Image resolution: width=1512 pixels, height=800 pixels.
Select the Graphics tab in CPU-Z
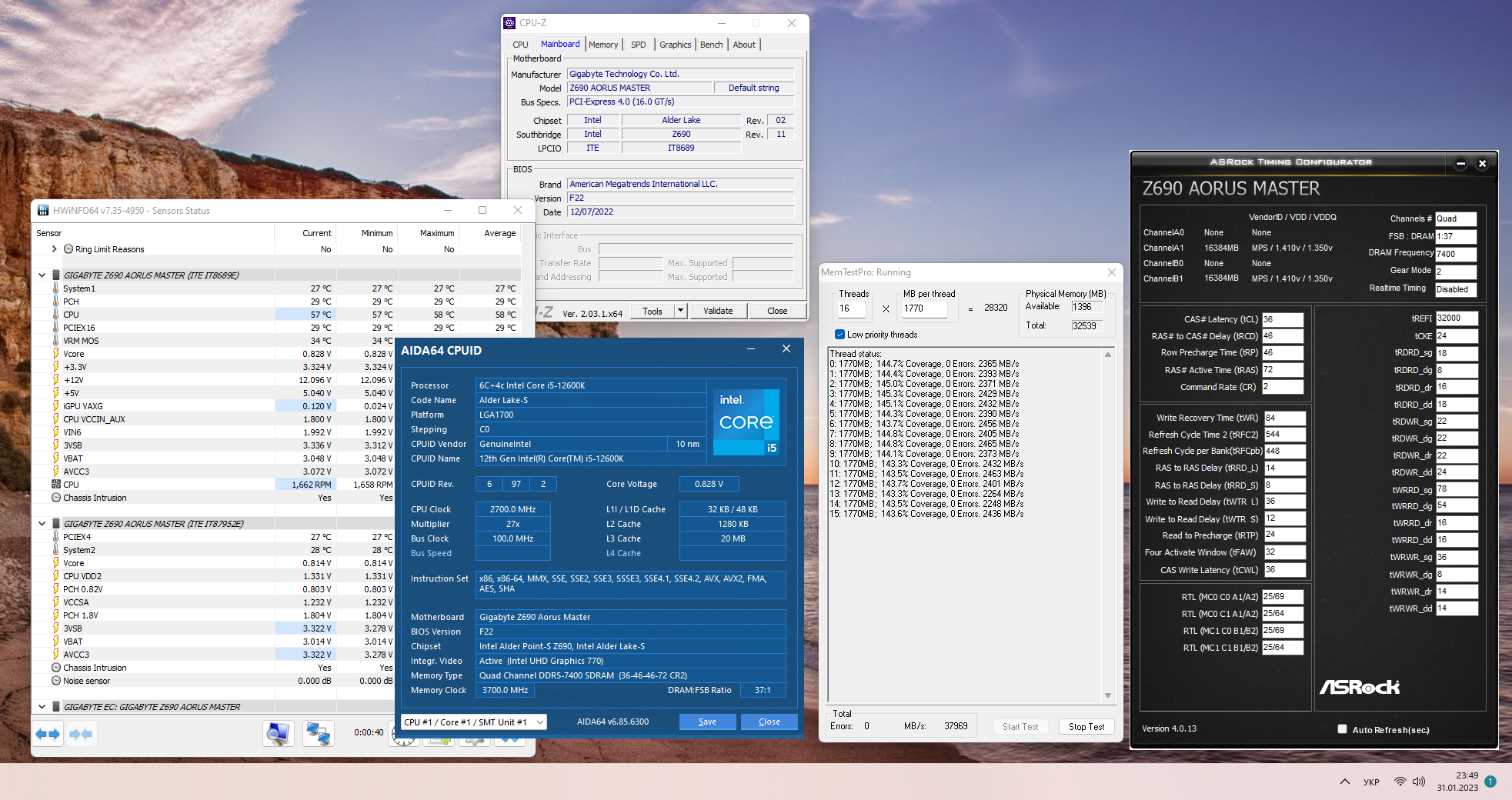click(x=675, y=44)
